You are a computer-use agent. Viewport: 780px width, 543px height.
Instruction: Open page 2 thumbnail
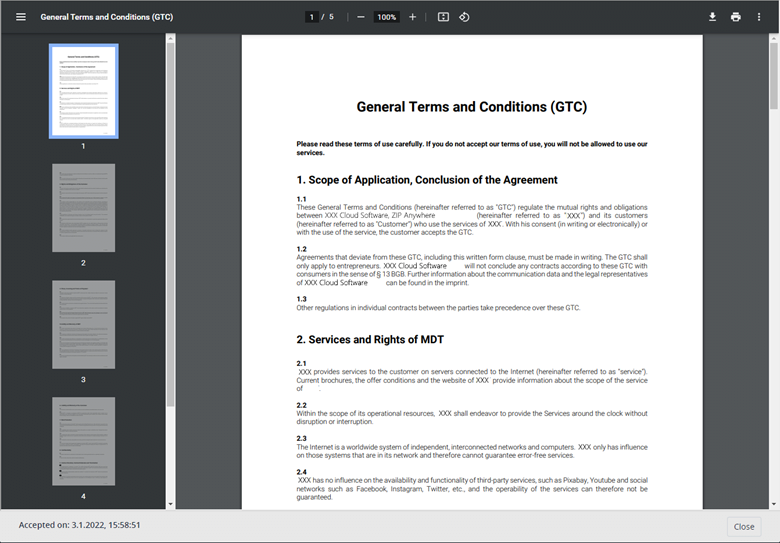(x=83, y=208)
